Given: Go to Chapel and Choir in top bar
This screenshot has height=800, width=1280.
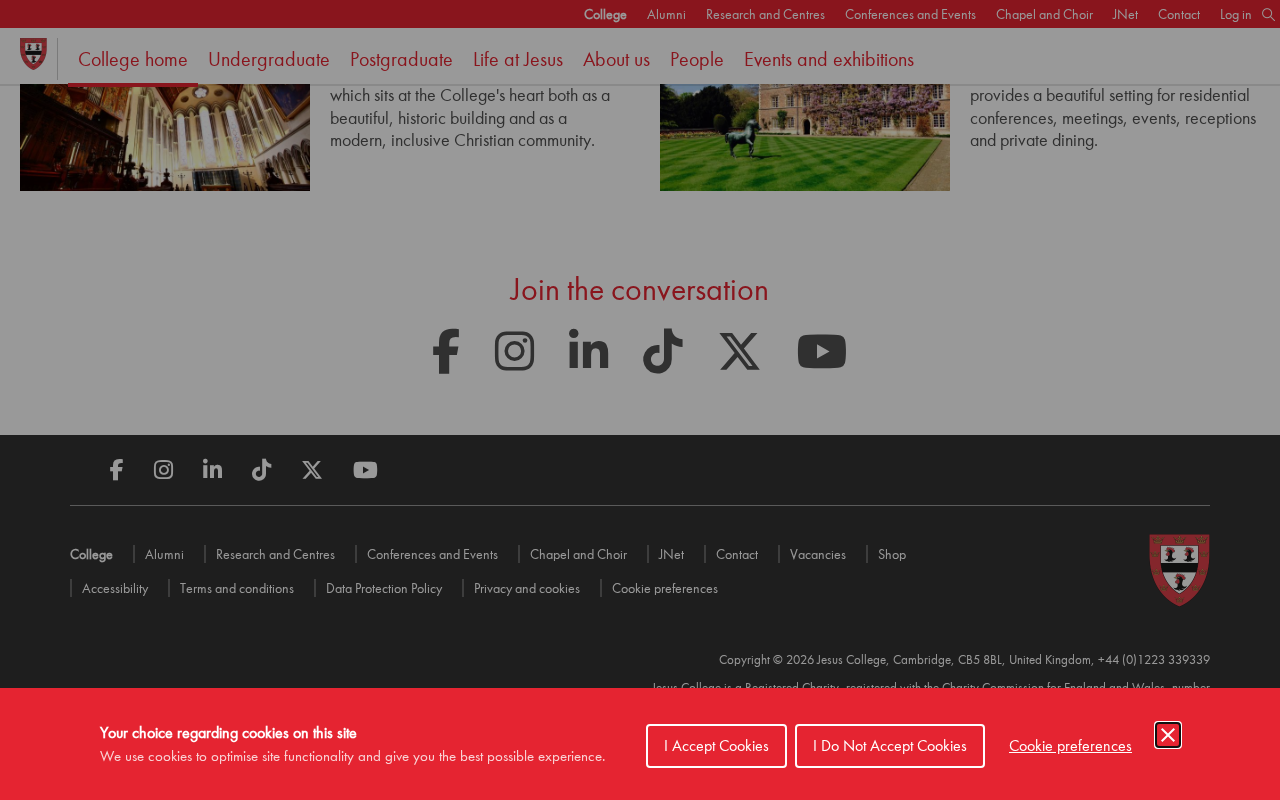Looking at the screenshot, I should 1044,14.
